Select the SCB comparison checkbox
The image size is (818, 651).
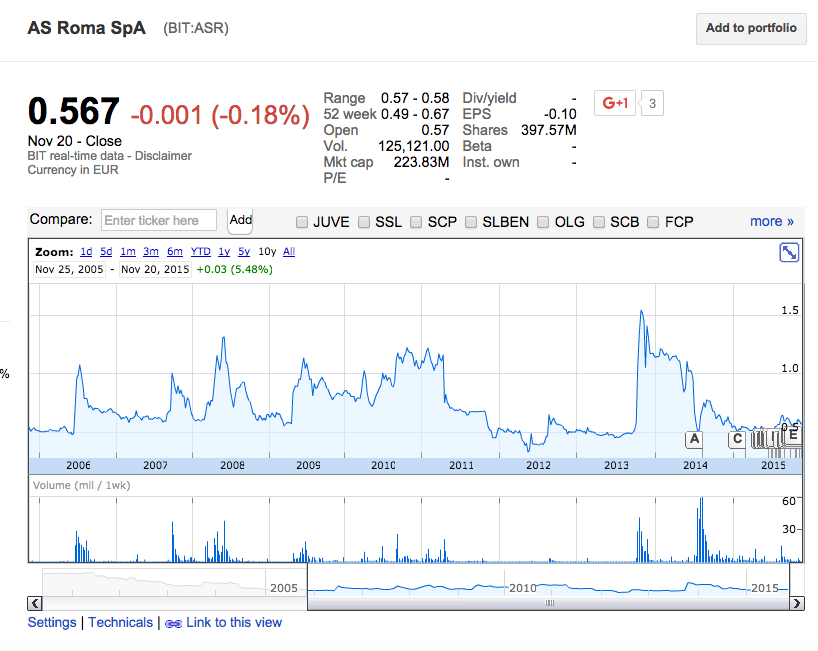(599, 222)
